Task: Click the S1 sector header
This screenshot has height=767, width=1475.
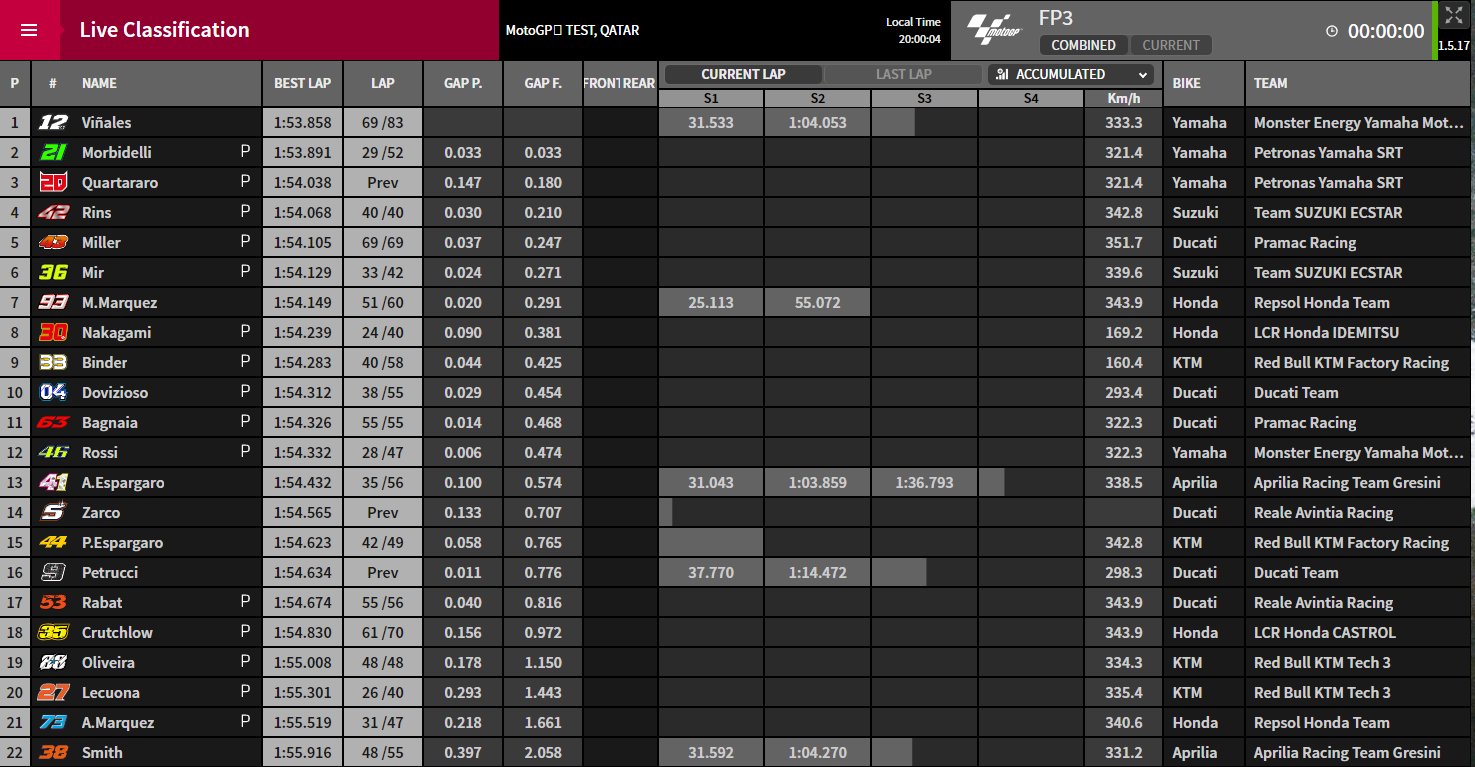Action: pos(711,98)
